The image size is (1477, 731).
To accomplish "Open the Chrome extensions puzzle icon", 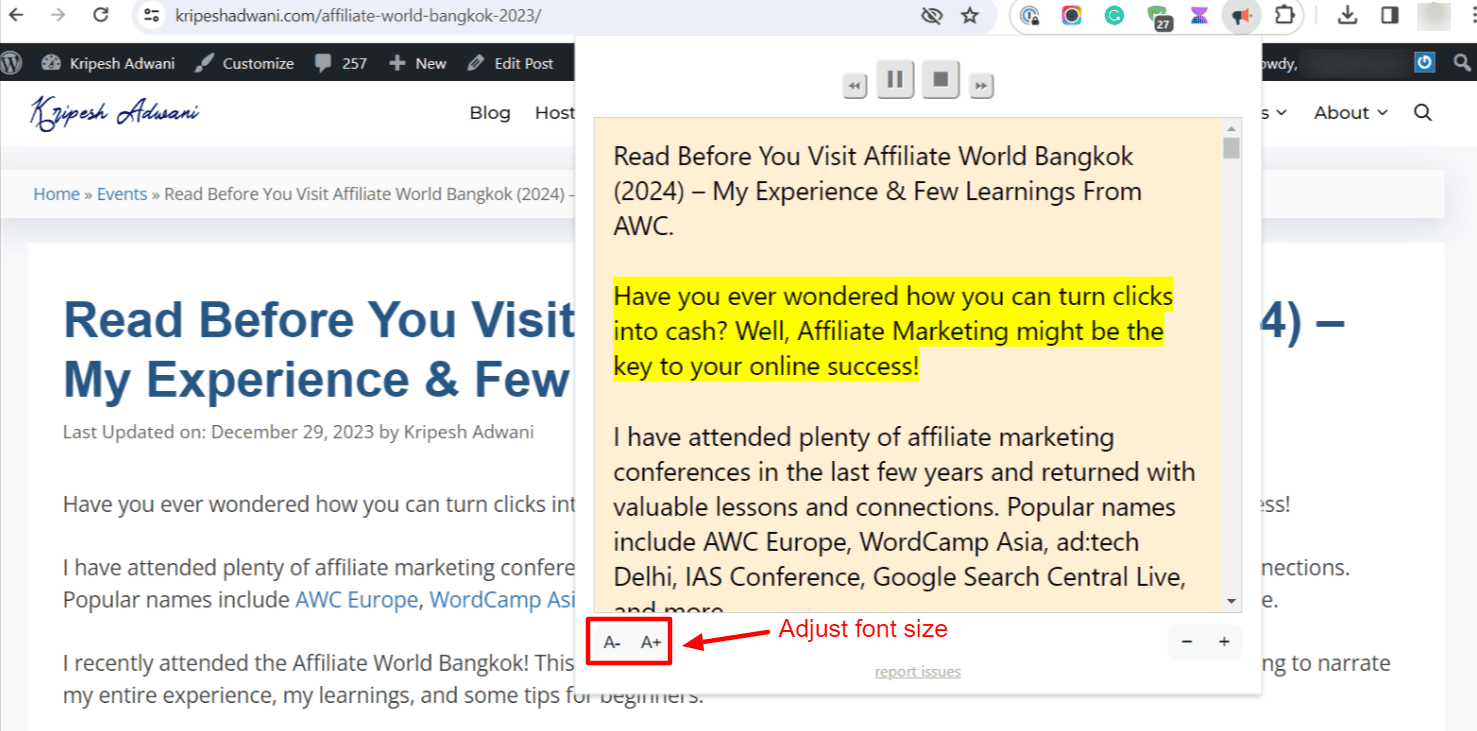I will pos(1285,16).
